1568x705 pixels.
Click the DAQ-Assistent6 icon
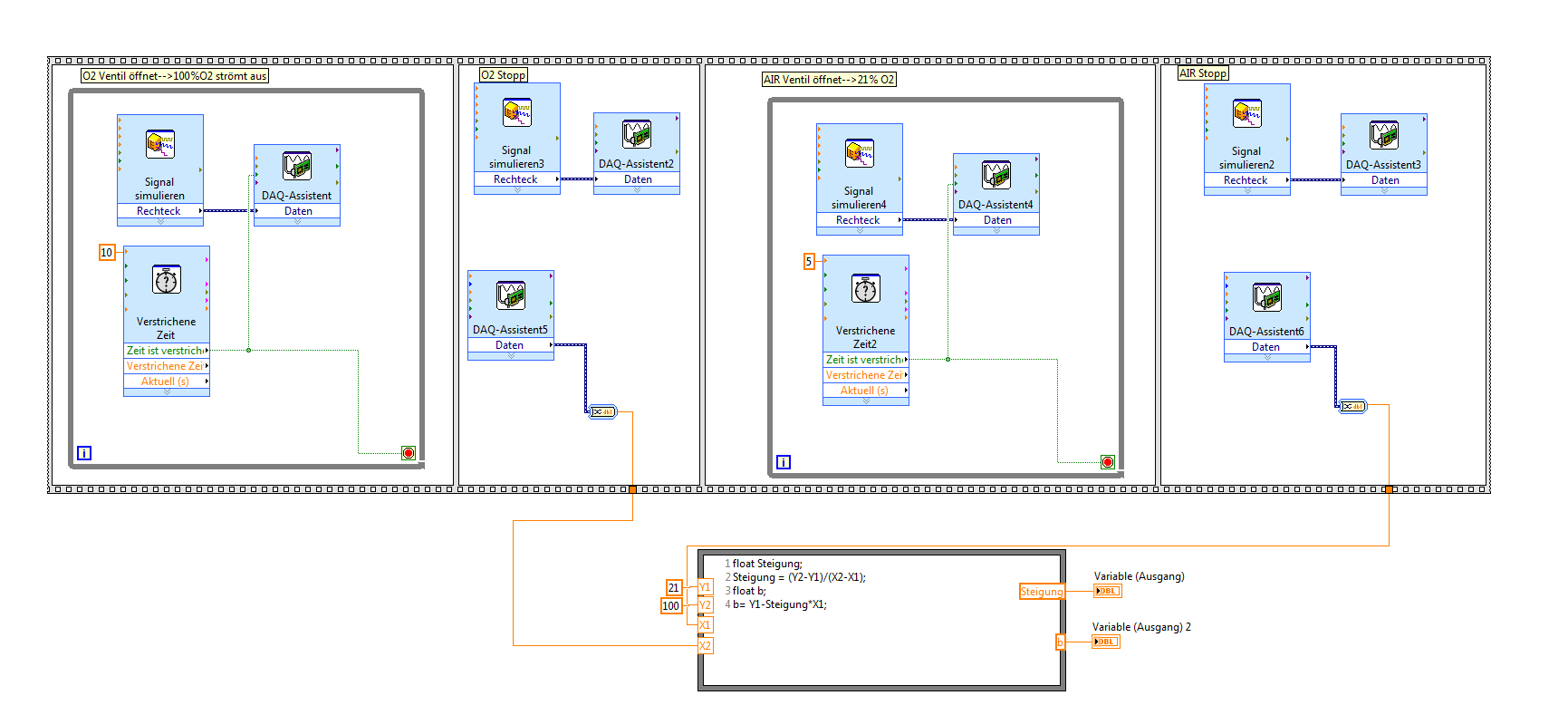(1267, 297)
